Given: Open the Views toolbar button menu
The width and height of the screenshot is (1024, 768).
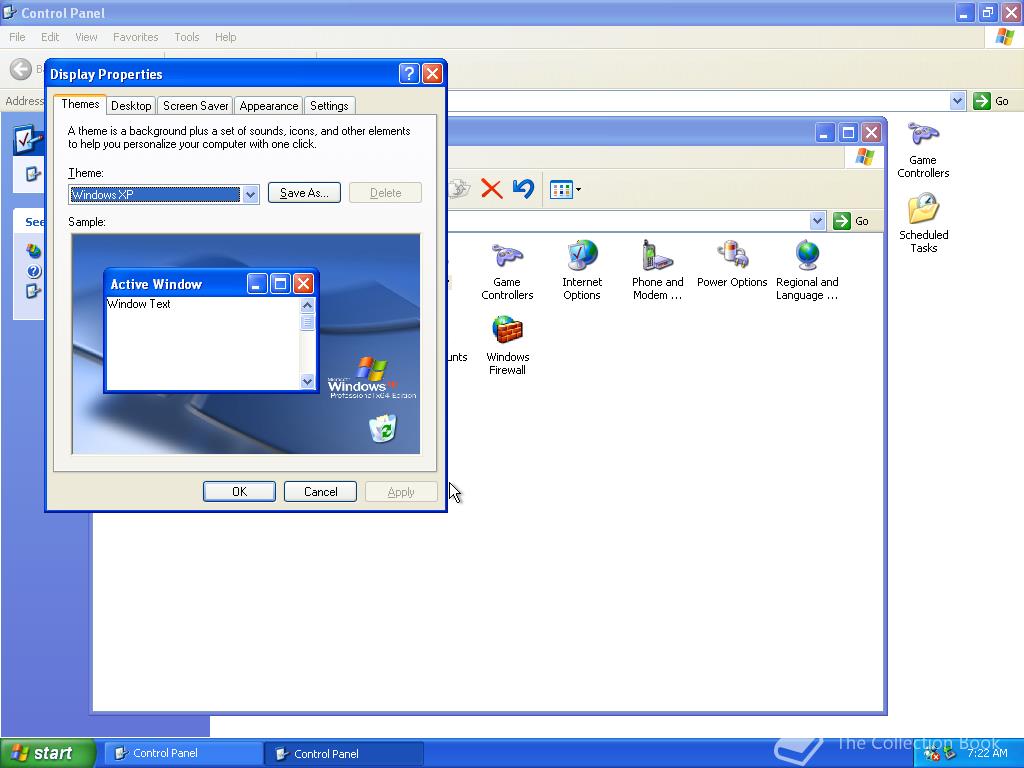Looking at the screenshot, I should tap(565, 189).
